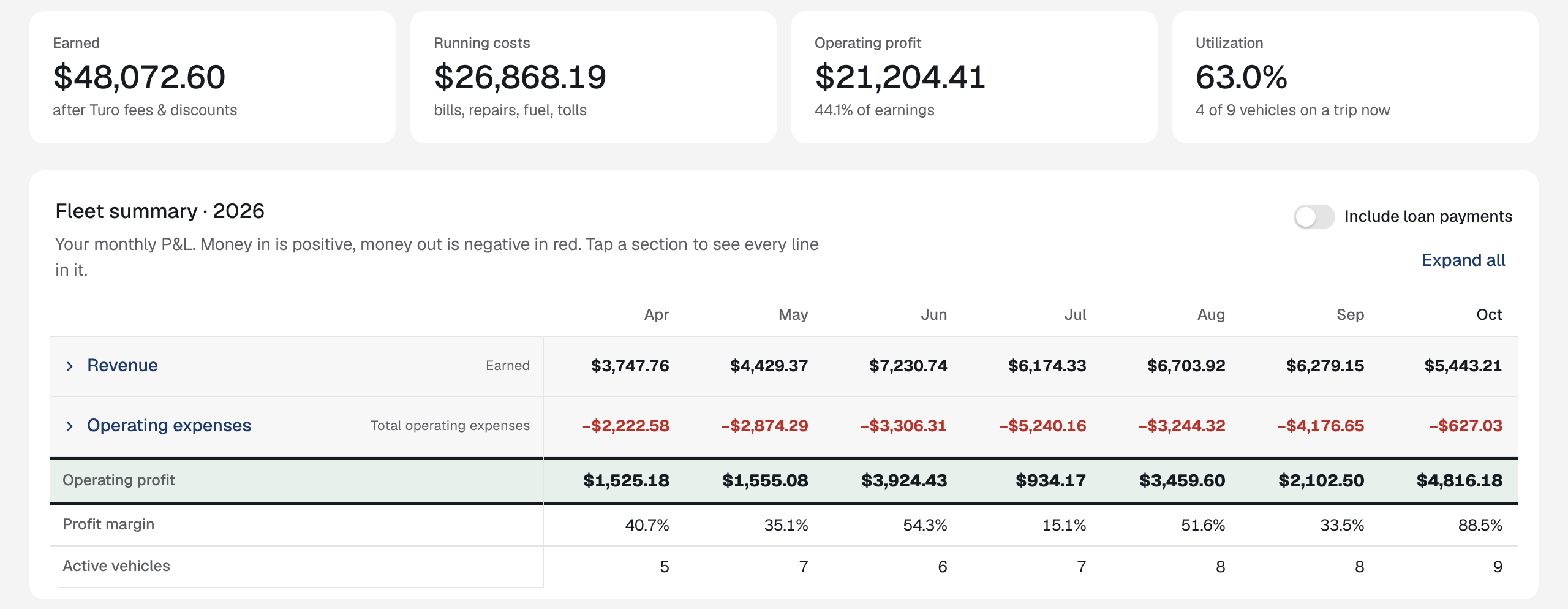This screenshot has height=609, width=1568.
Task: Click the Running costs total $26,868.19
Action: (520, 77)
